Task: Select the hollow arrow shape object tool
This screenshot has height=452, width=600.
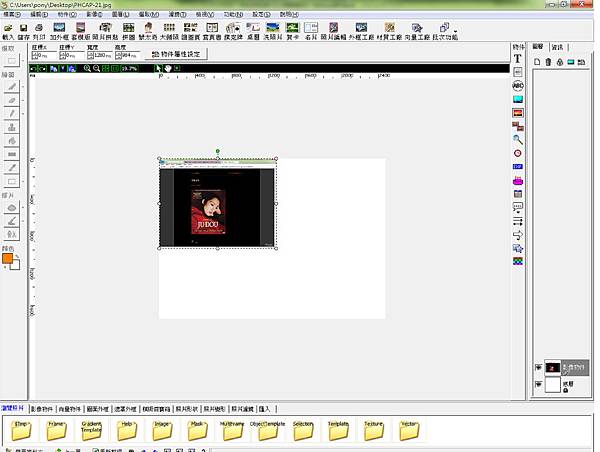Action: tap(518, 235)
